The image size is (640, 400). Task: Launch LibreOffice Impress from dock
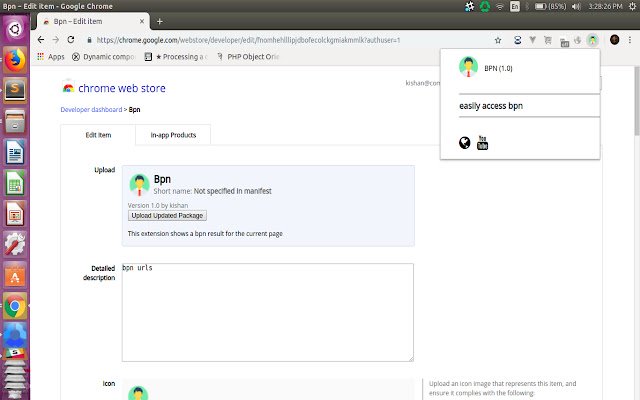coord(15,213)
